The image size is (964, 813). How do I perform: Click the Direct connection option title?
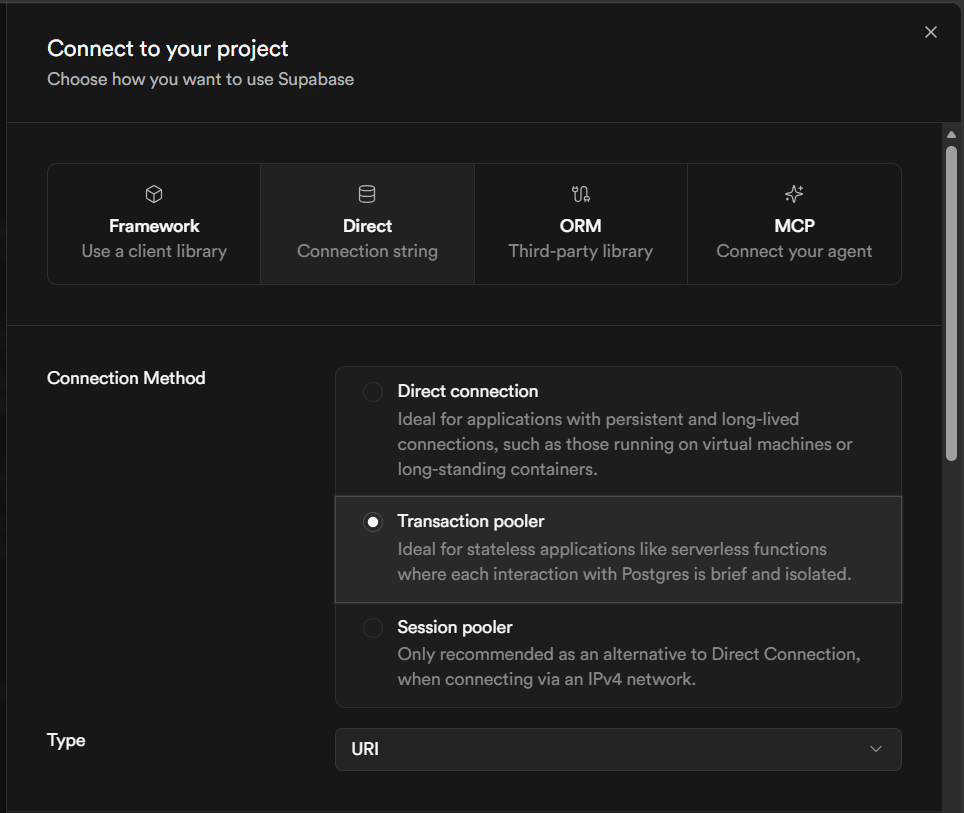coord(467,391)
